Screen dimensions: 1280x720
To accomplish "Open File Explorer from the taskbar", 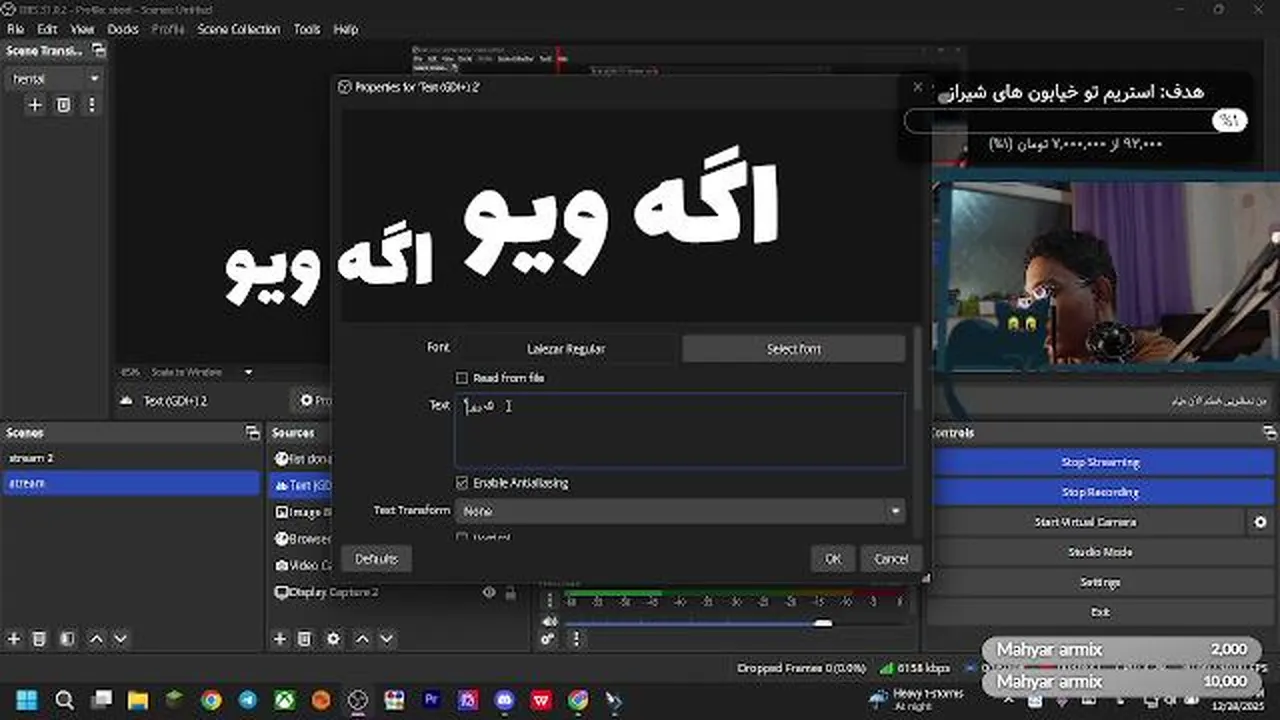I will coord(137,699).
